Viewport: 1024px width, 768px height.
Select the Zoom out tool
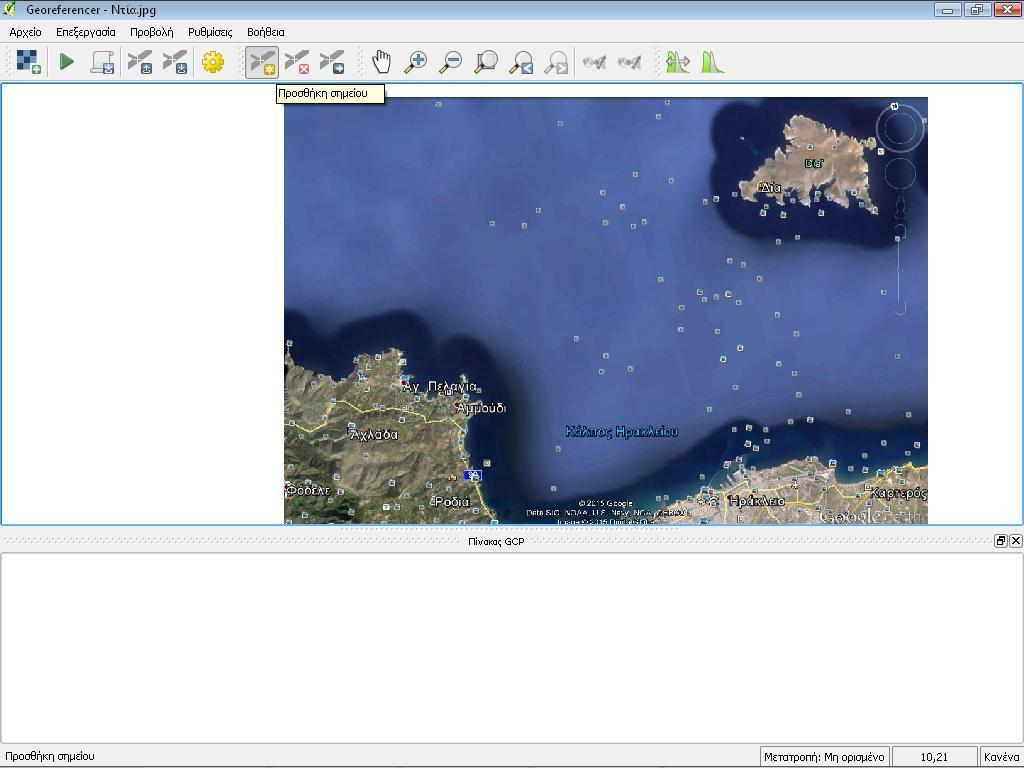point(451,62)
